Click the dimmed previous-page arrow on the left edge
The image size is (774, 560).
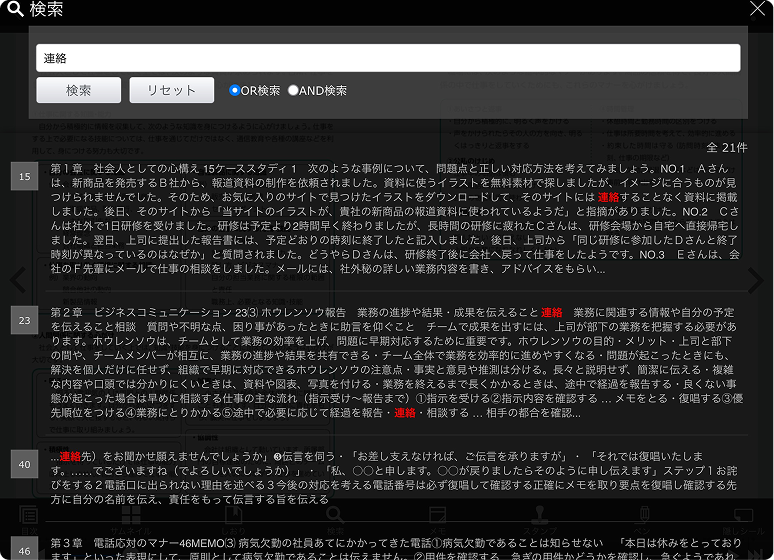(x=17, y=281)
